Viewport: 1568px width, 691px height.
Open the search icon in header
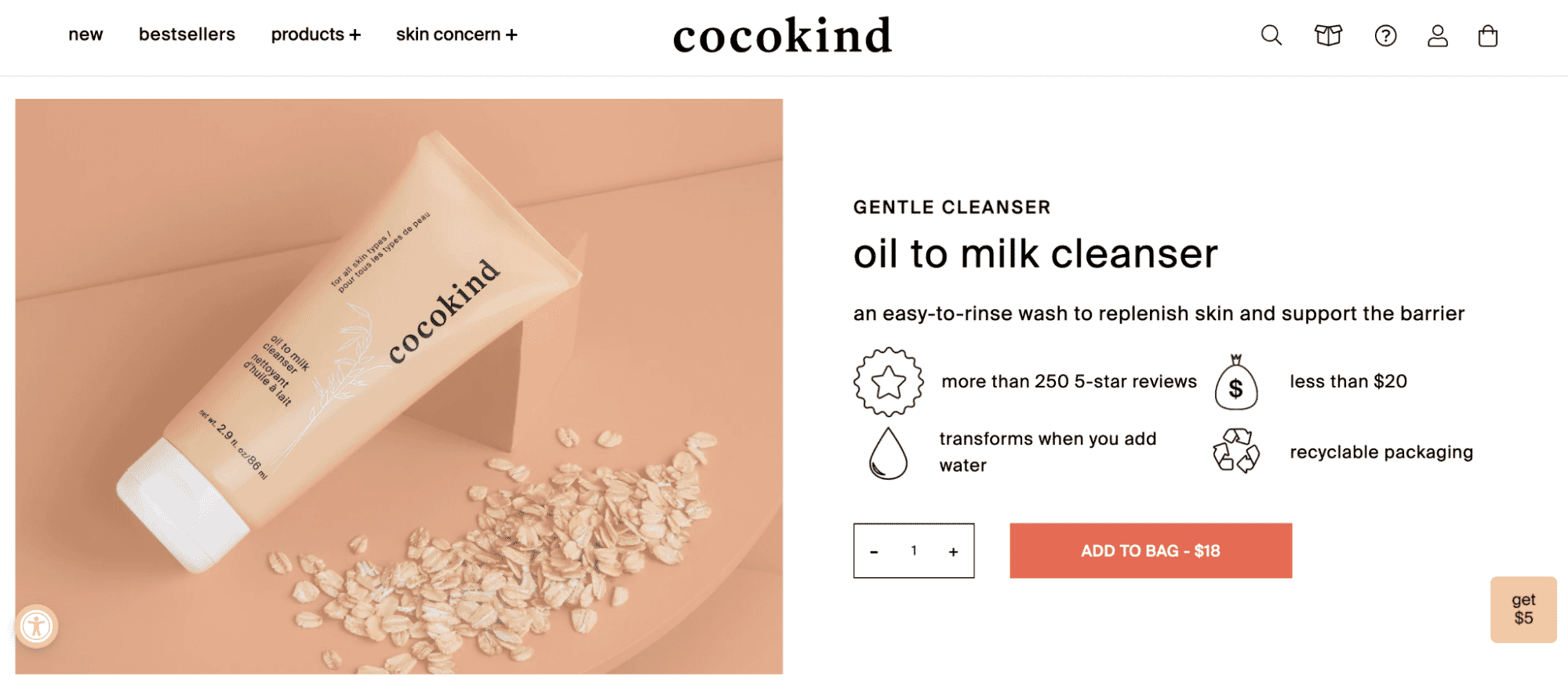click(x=1271, y=35)
